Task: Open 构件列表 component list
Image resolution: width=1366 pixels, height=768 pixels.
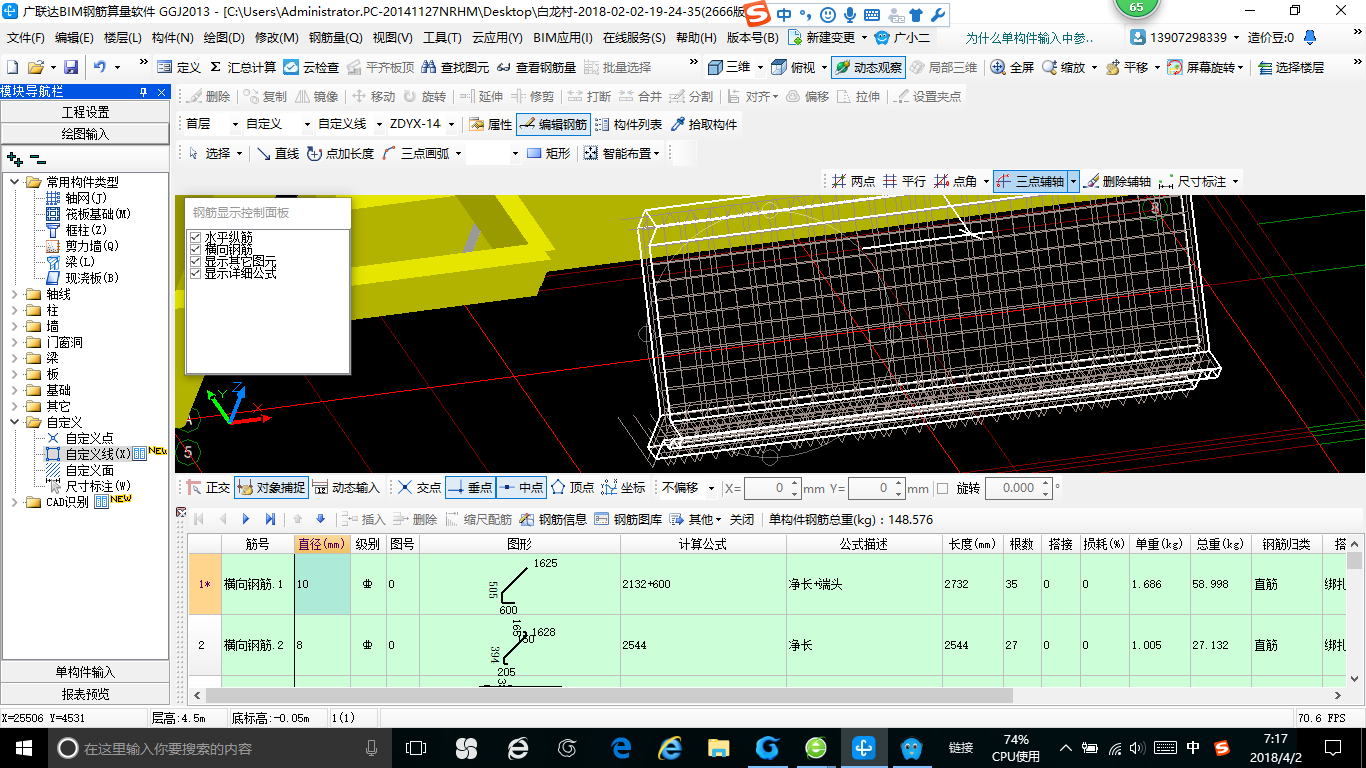Action: click(628, 124)
